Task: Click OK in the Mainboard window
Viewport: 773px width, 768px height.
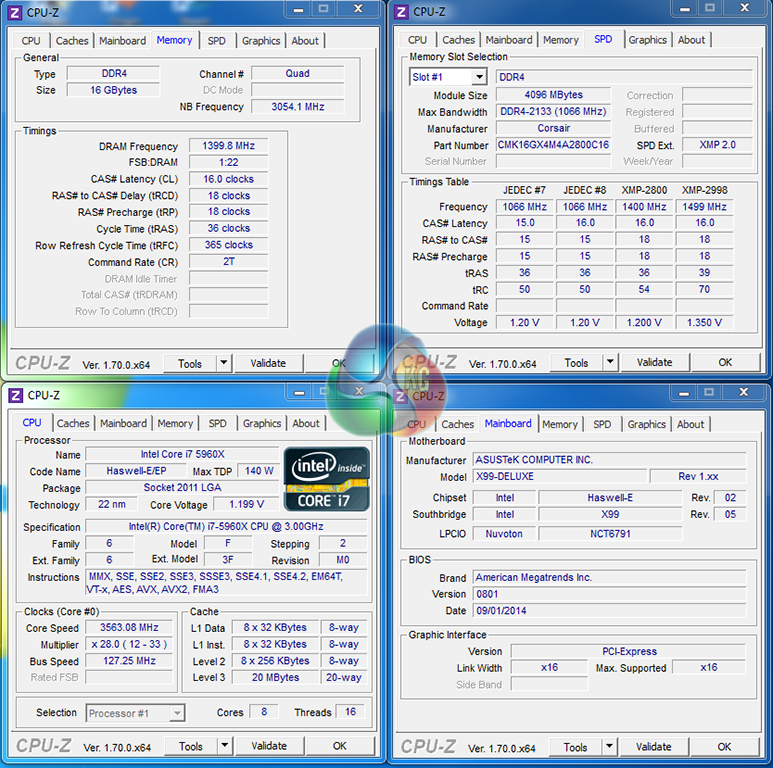Action: click(724, 747)
